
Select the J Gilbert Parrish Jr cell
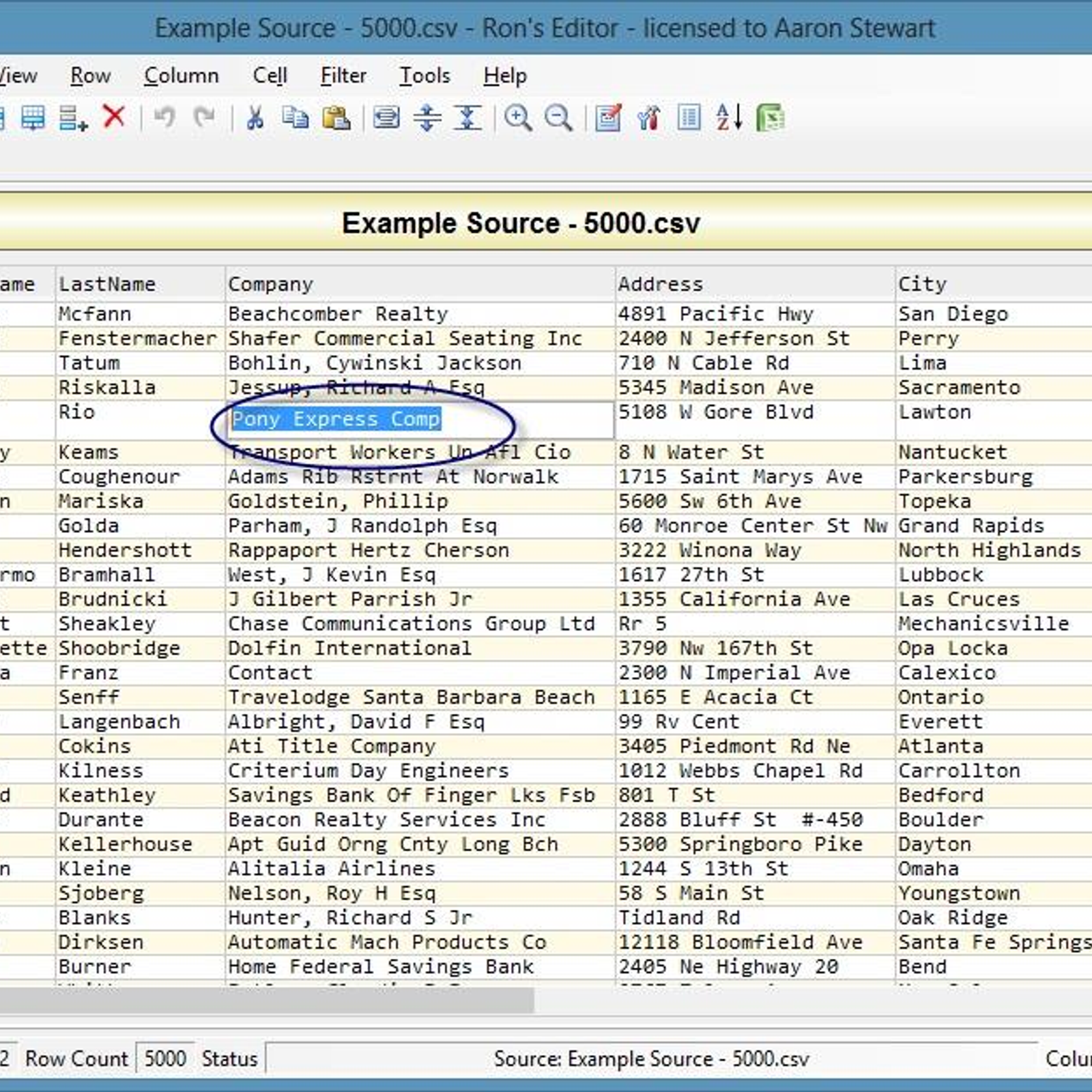click(x=420, y=600)
